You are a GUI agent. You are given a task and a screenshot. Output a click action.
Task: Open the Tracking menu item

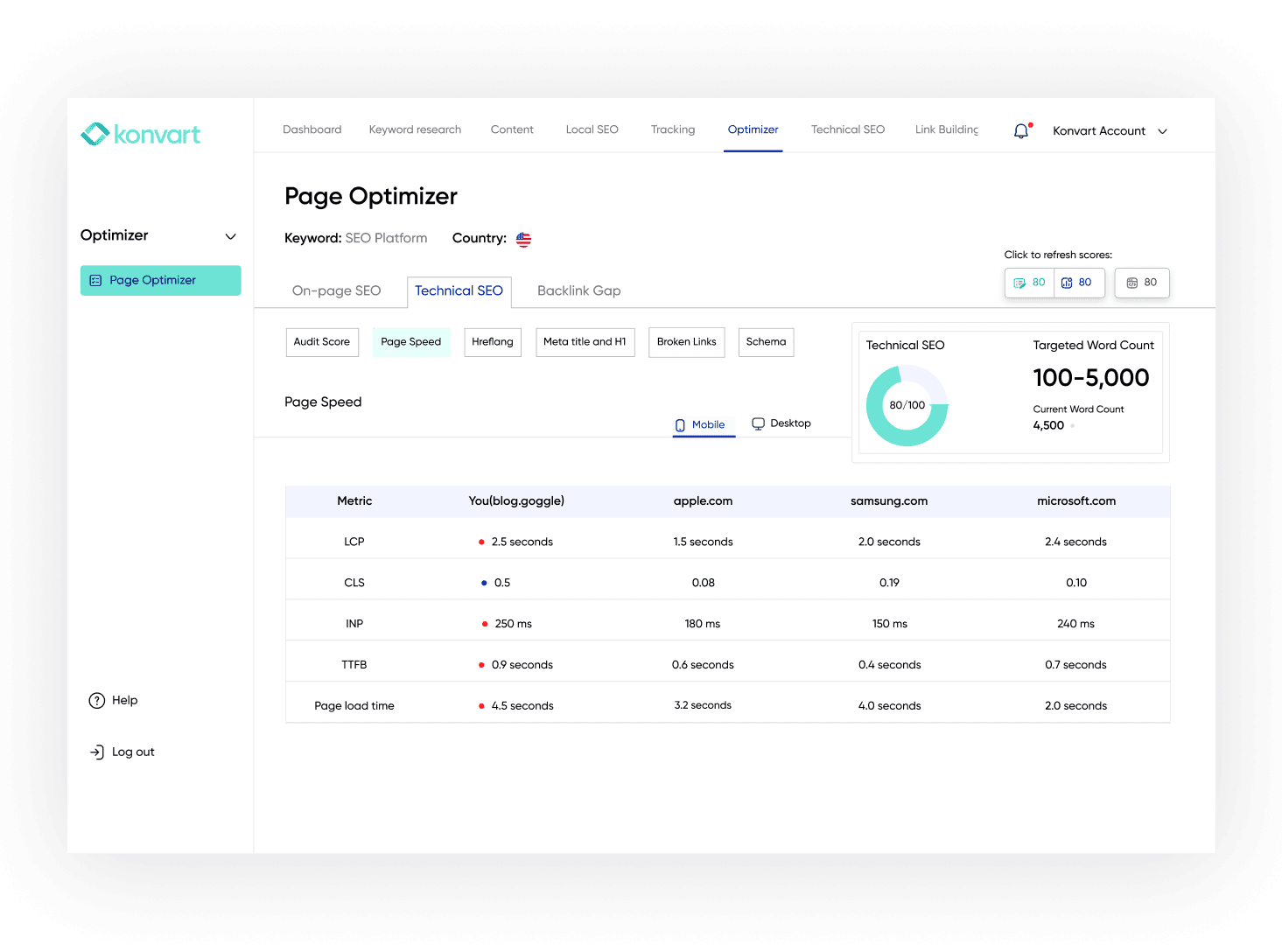tap(672, 129)
